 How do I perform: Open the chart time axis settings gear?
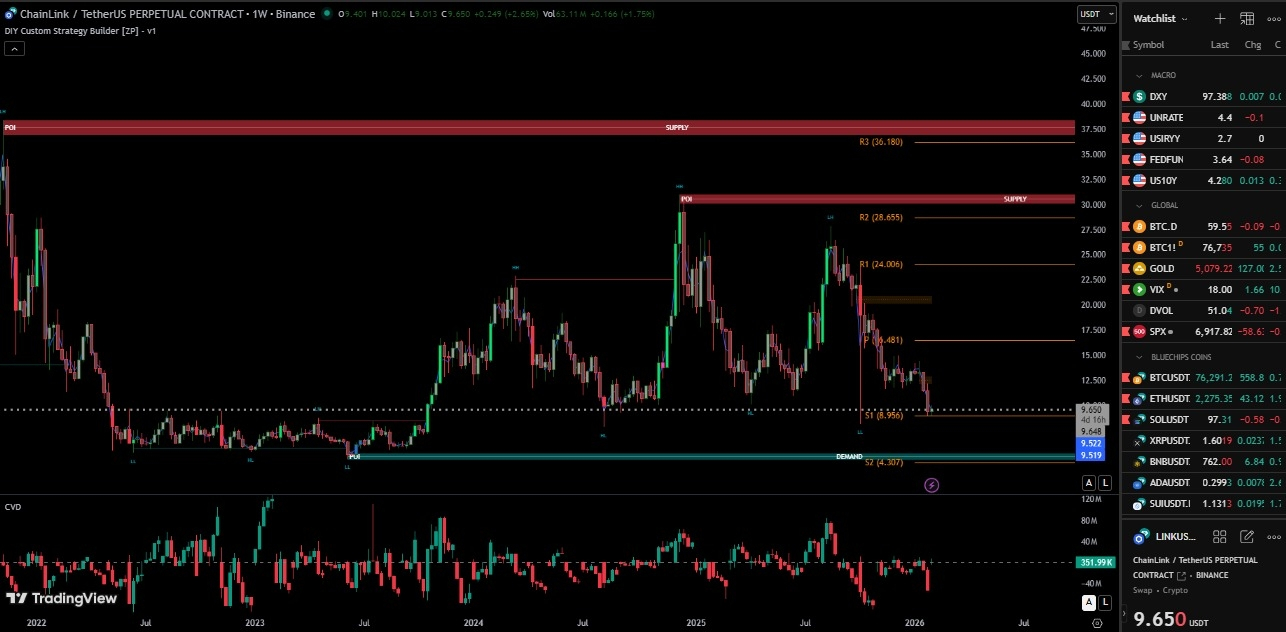1097,622
